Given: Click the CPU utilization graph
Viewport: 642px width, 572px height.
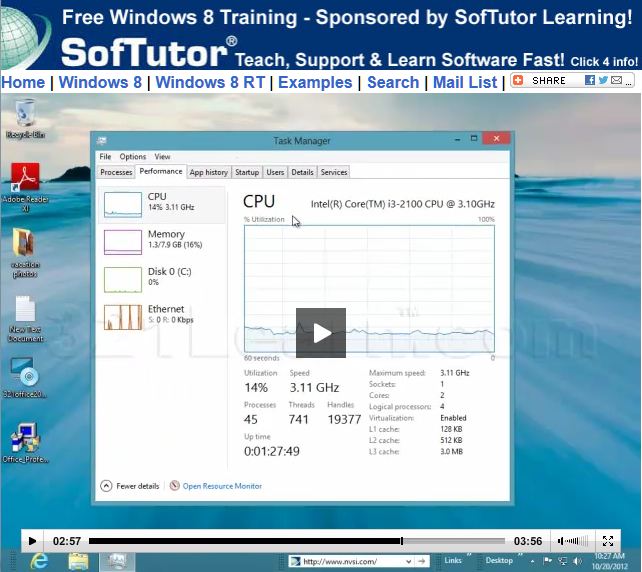Looking at the screenshot, I should pyautogui.click(x=369, y=289).
